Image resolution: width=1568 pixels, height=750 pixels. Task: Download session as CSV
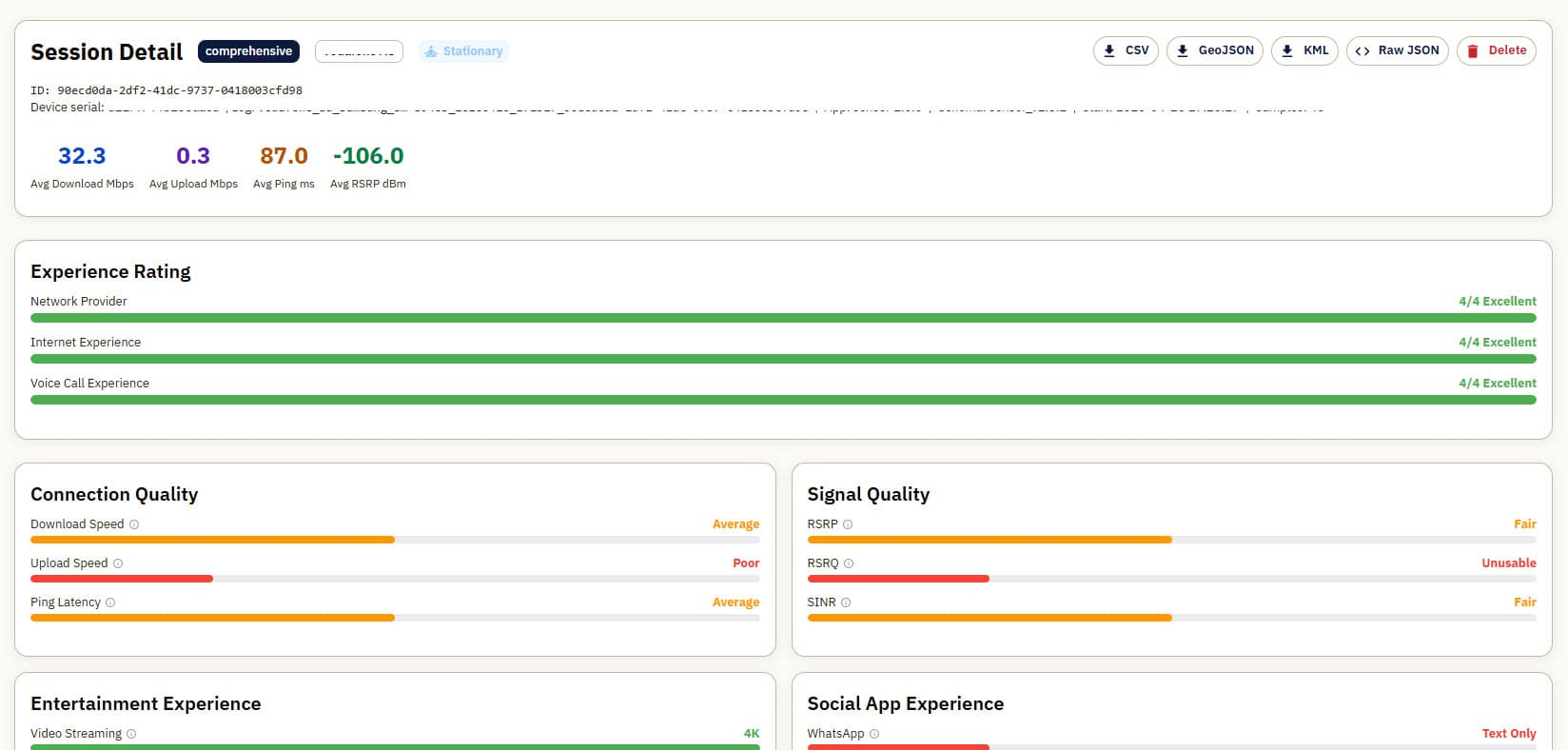[x=1126, y=50]
